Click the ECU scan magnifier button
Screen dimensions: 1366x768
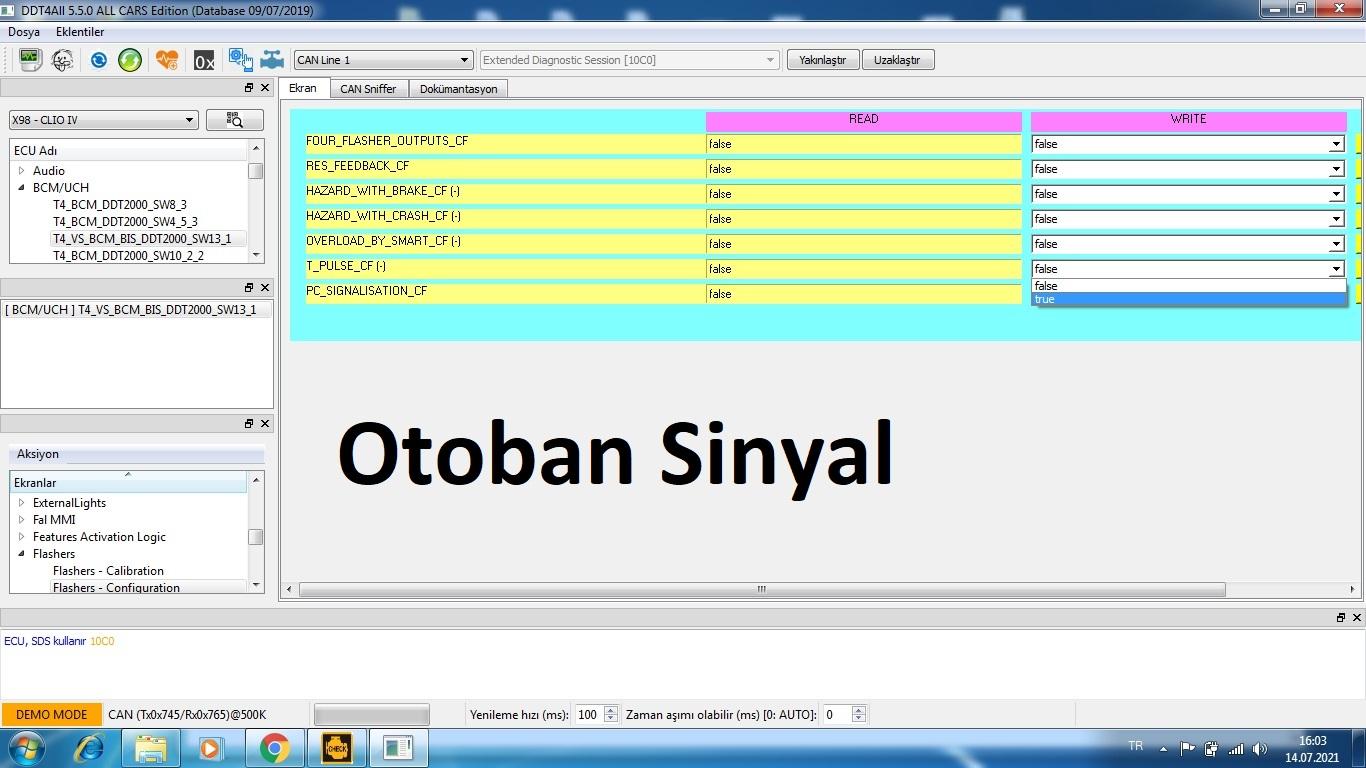click(235, 120)
